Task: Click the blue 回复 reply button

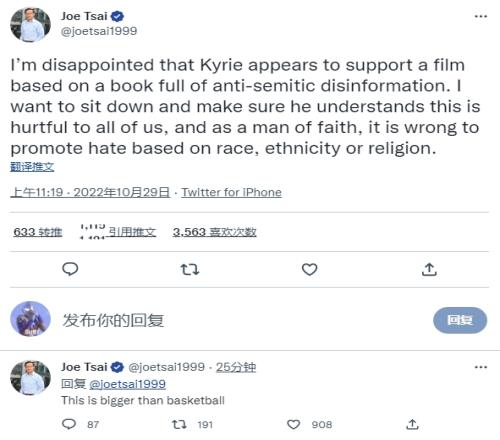Action: click(x=460, y=320)
